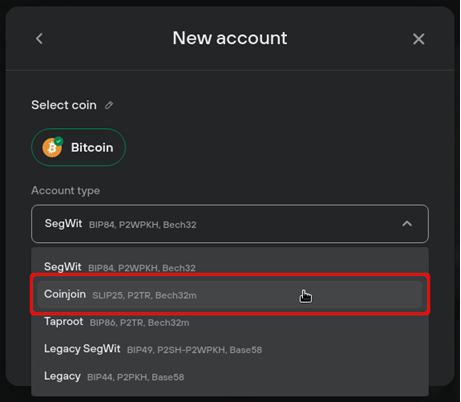Select the Bitcoin coin chip
461x402 pixels.
78,147
